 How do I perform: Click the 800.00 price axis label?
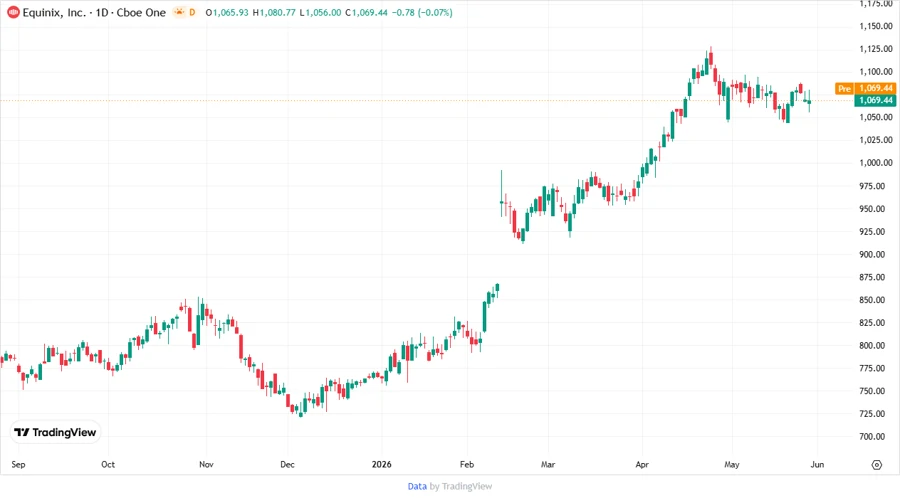point(872,345)
